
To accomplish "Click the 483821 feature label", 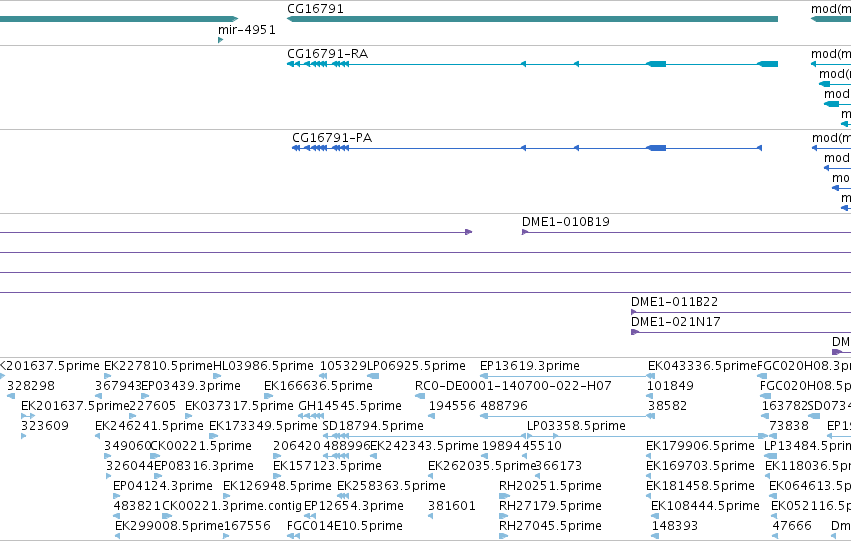I will [137, 506].
